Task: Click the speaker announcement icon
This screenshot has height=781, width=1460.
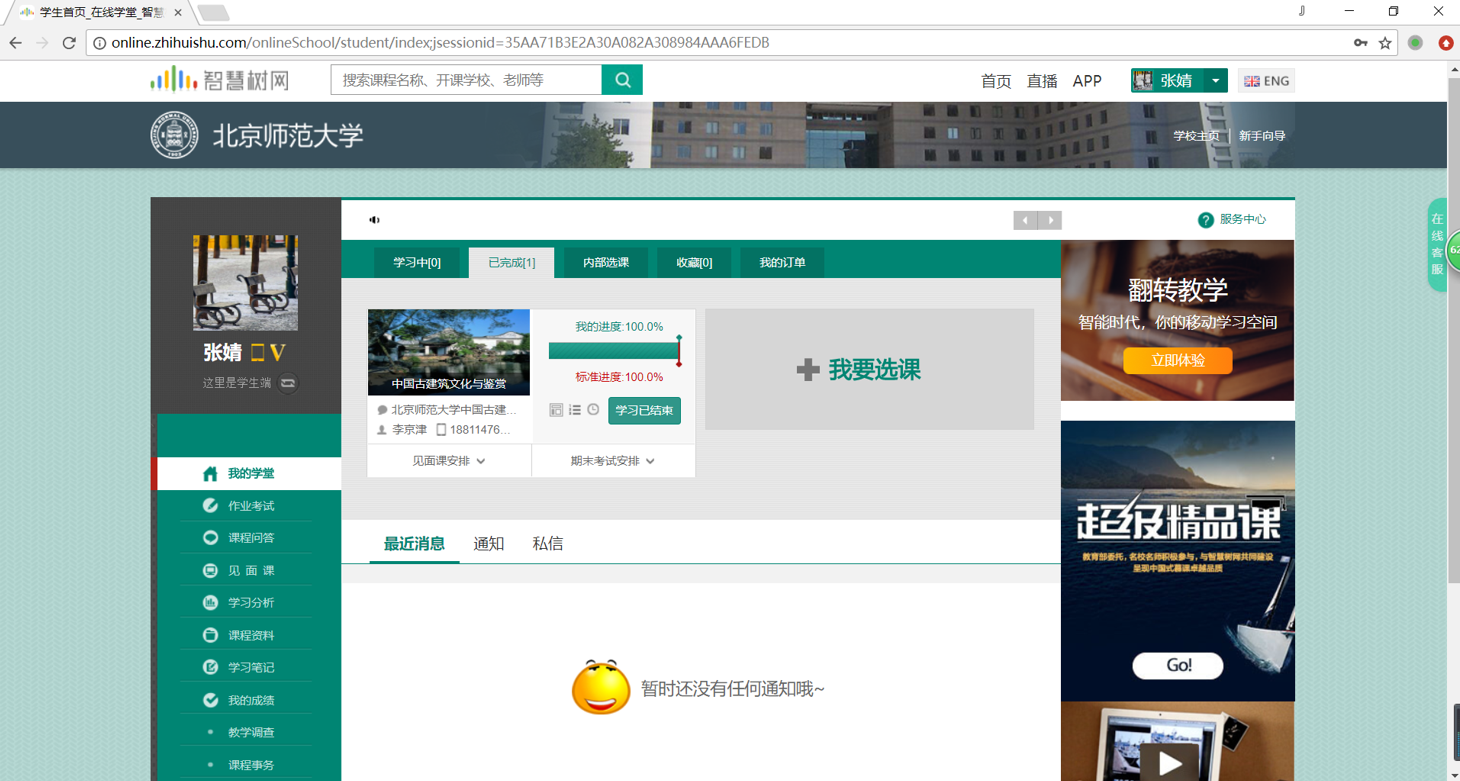Action: [x=374, y=220]
